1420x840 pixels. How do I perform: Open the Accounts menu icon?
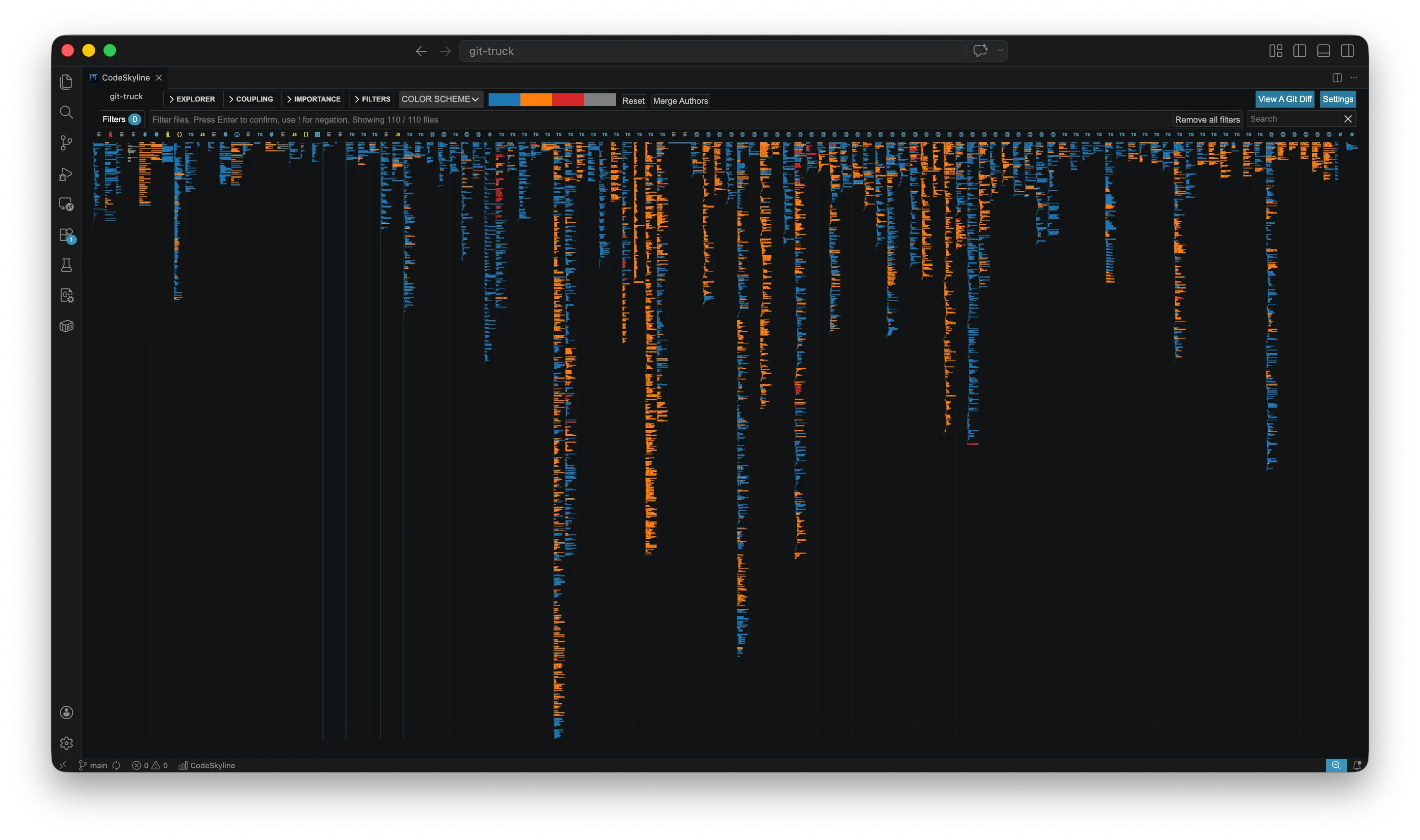tap(66, 712)
